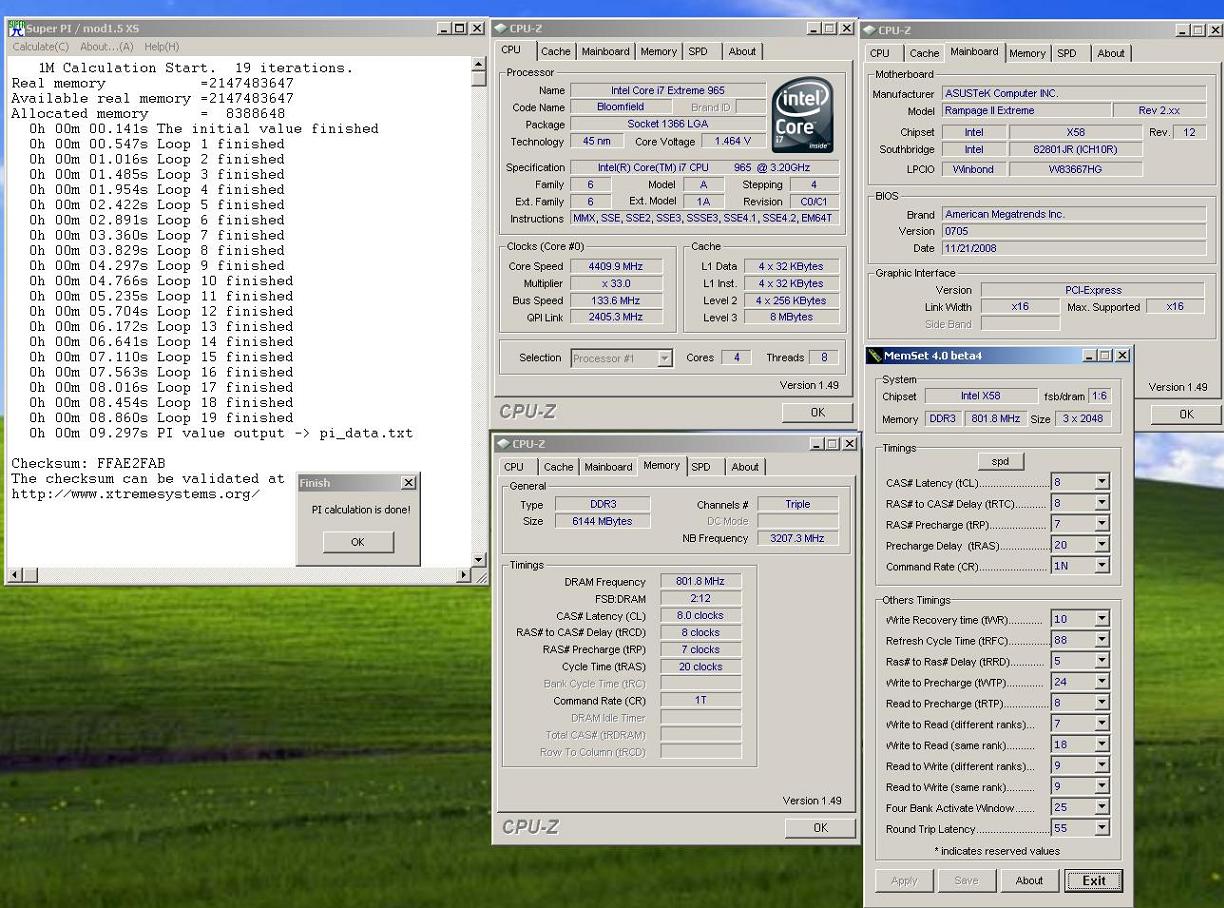
Task: Click the MemSet 4.0 beta4 title bar icon
Action: (x=874, y=355)
